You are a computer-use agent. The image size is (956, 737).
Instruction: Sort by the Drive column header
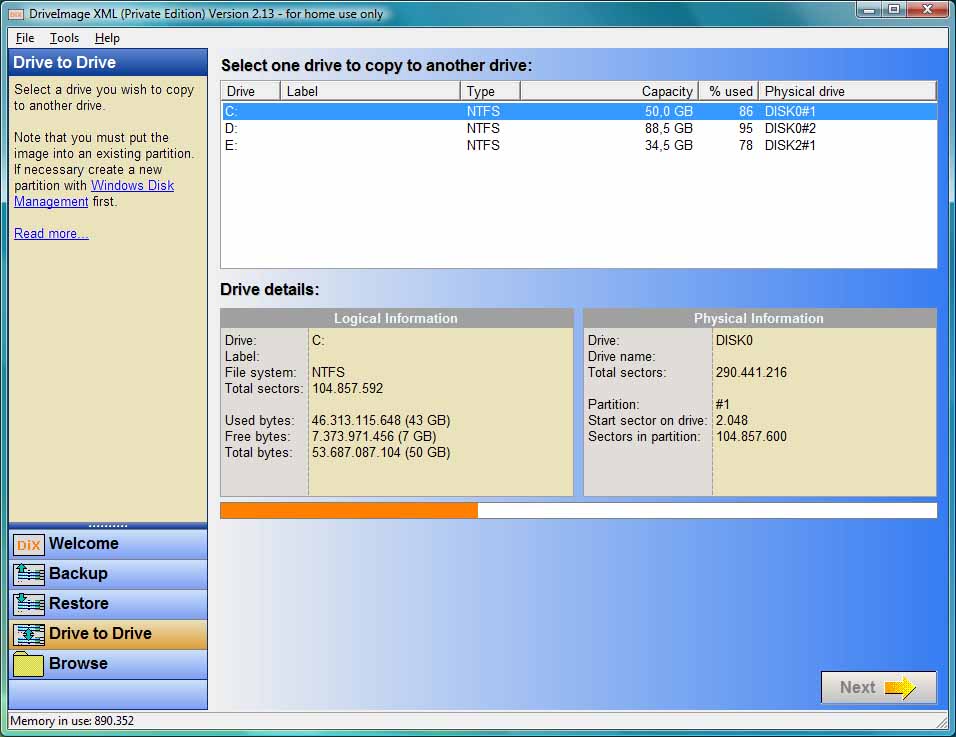(x=250, y=91)
